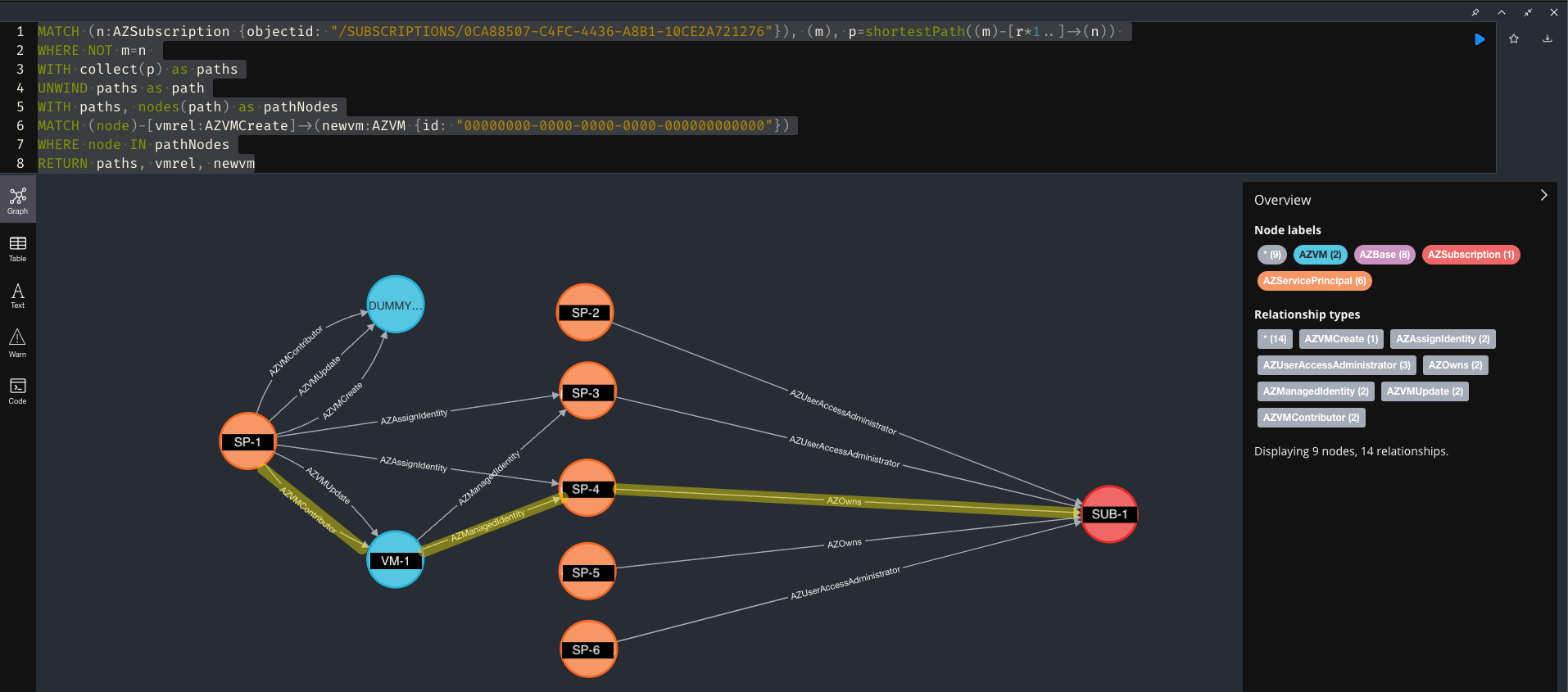Select AZAssignIdentity (2) relationship type
Screen dimensions: 1568x692
tap(1443, 339)
